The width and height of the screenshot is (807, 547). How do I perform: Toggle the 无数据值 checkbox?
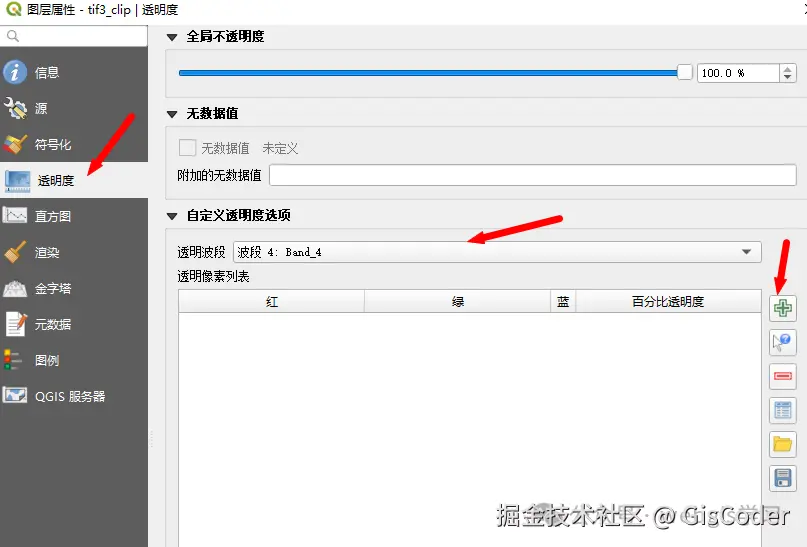(187, 148)
